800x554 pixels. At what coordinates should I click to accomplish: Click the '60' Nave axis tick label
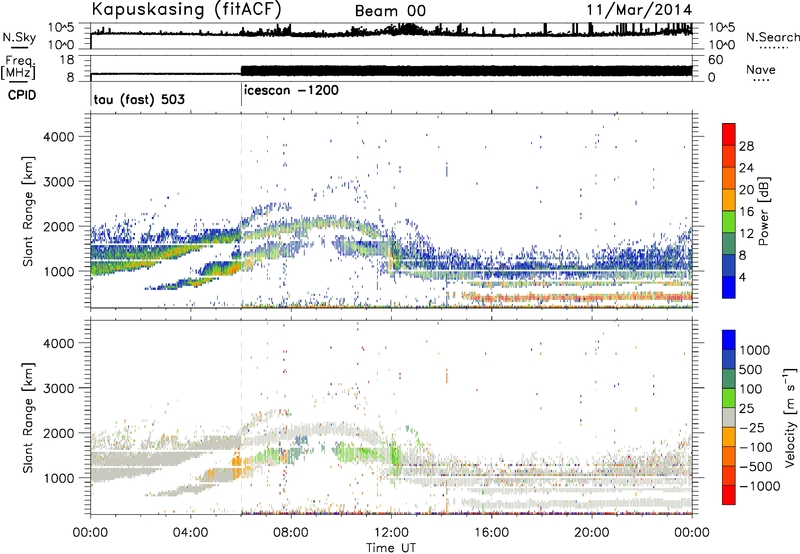click(x=715, y=60)
